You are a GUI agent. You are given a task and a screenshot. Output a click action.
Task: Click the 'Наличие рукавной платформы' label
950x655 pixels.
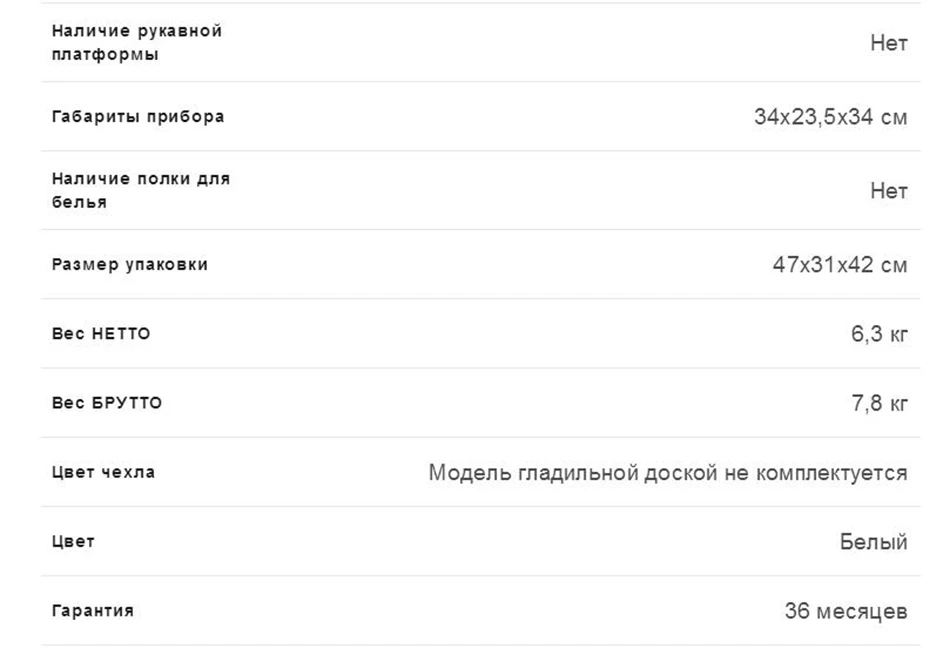coord(137,42)
